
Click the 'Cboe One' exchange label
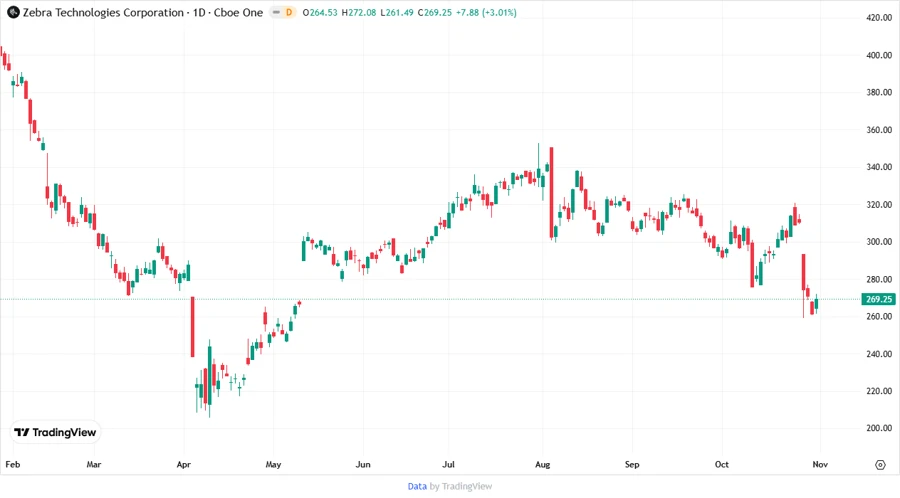tap(238, 13)
